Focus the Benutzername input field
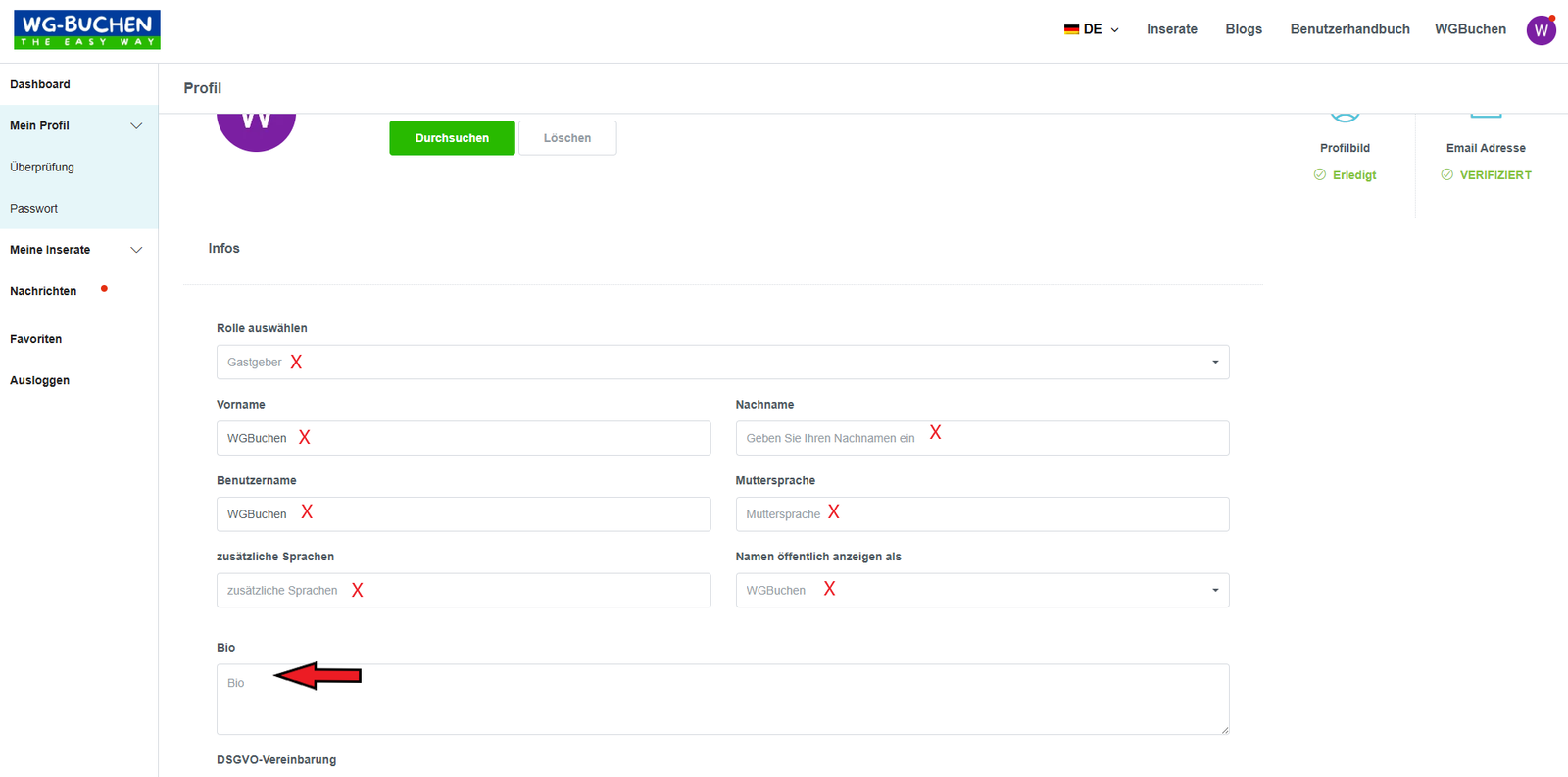 point(464,514)
